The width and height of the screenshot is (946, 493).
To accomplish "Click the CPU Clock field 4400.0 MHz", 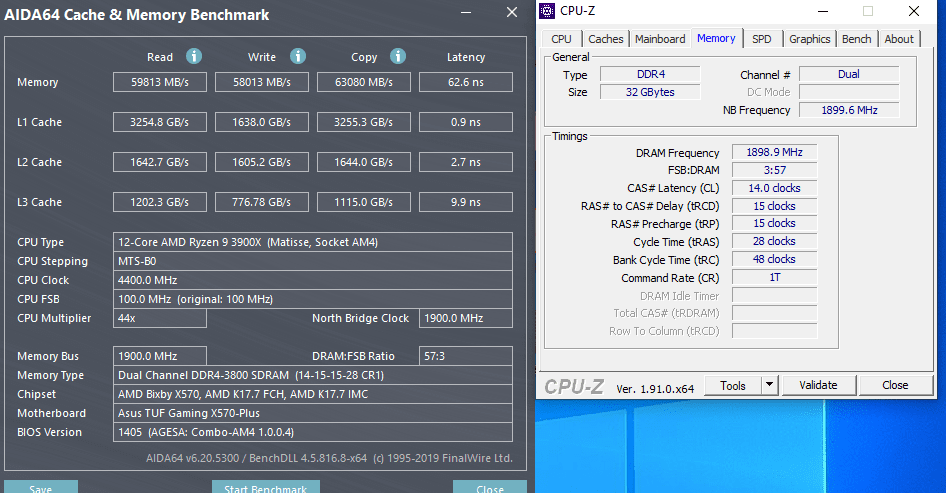I will pyautogui.click(x=313, y=280).
